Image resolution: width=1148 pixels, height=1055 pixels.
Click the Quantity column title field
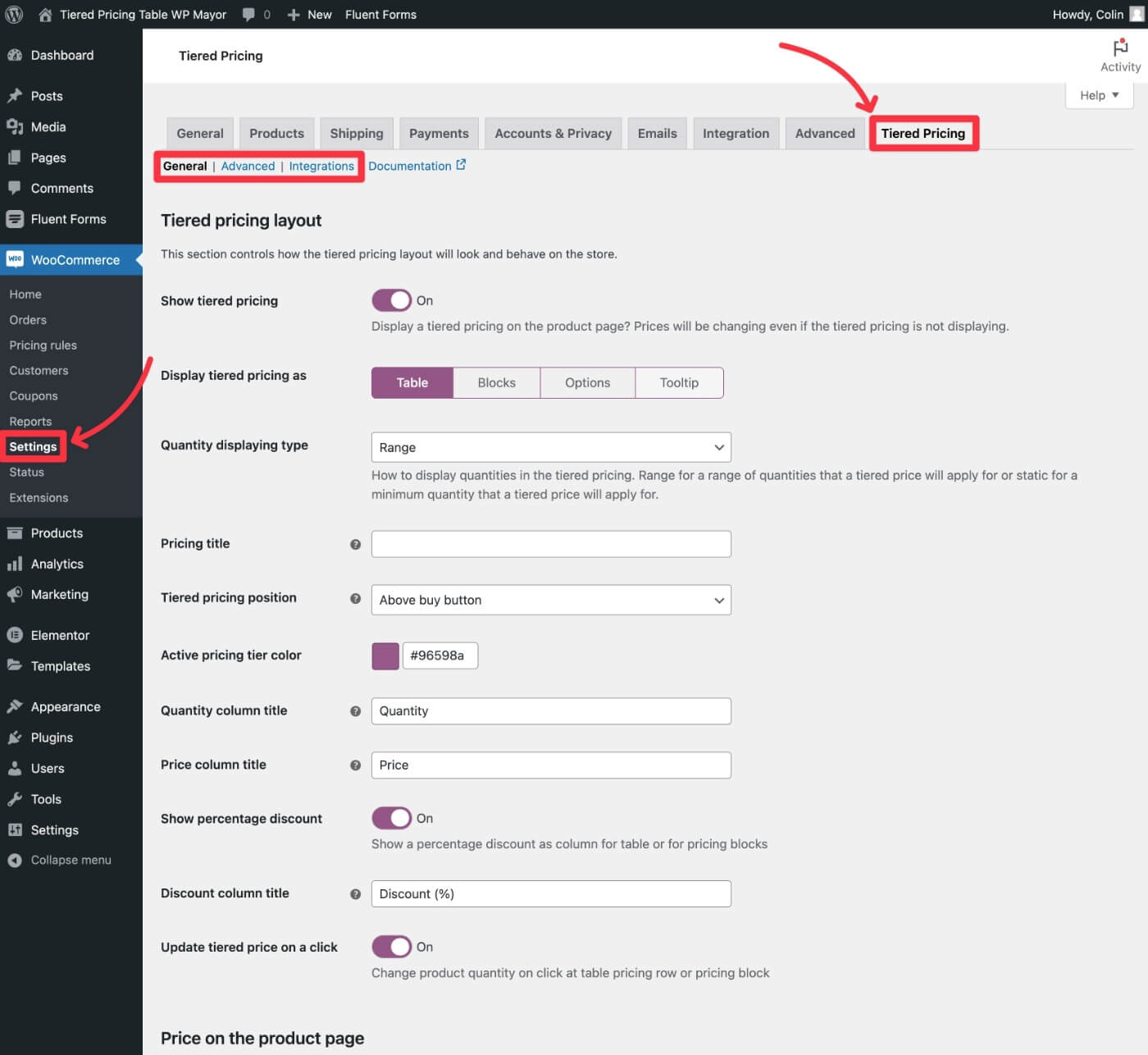[551, 711]
